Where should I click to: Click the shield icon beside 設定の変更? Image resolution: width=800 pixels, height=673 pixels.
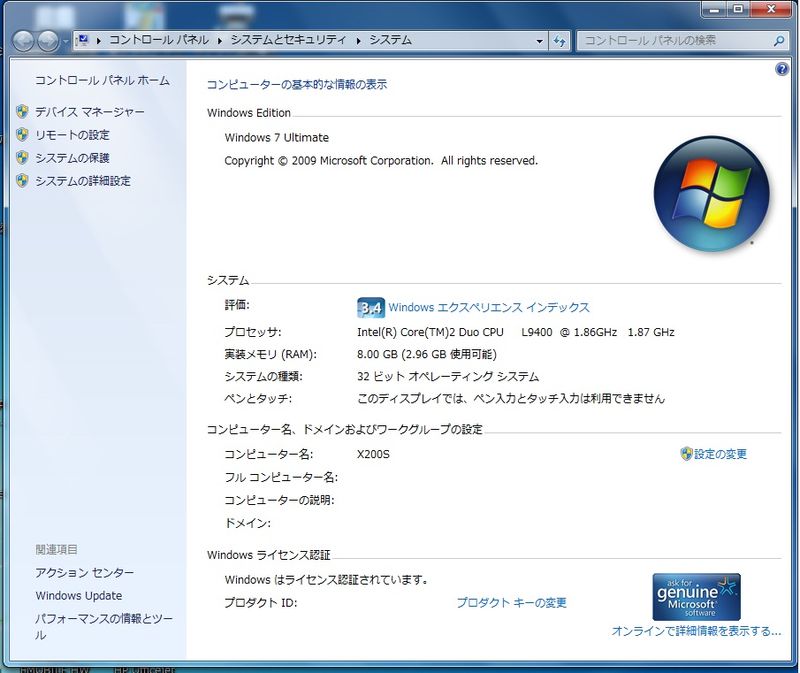click(686, 453)
